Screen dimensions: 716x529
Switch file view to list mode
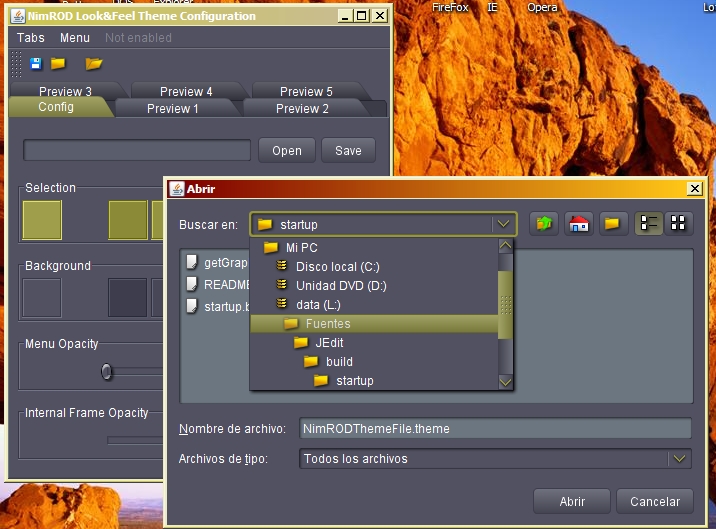[x=649, y=224]
